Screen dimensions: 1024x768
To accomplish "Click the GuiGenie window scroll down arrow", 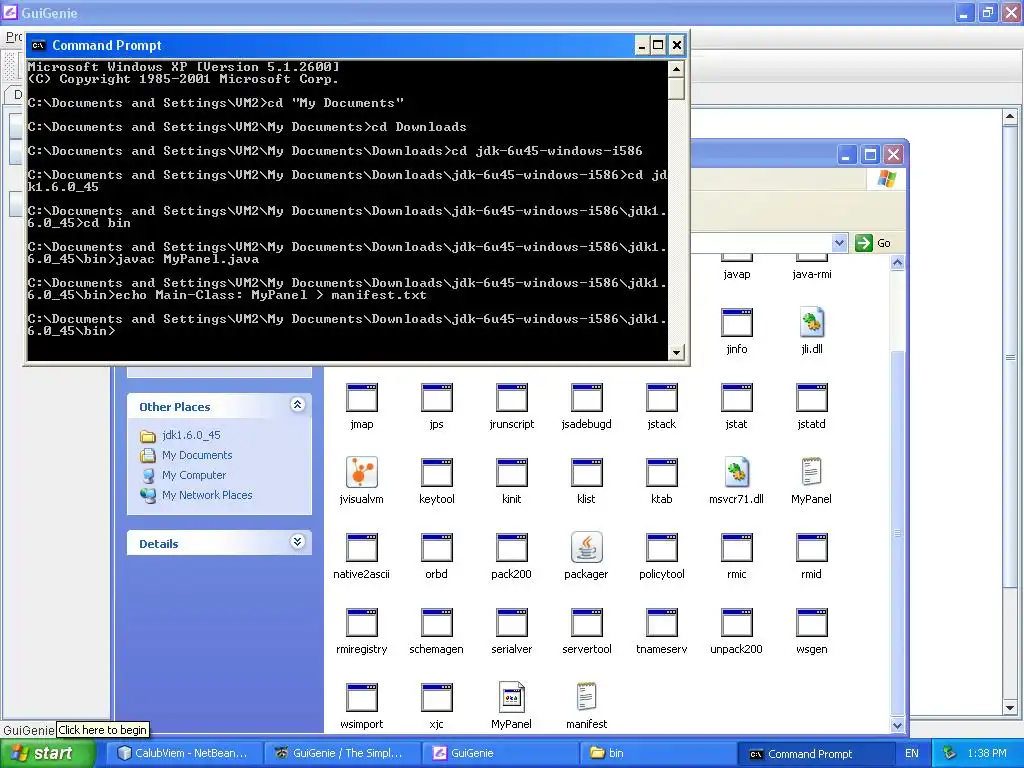I will (1010, 707).
